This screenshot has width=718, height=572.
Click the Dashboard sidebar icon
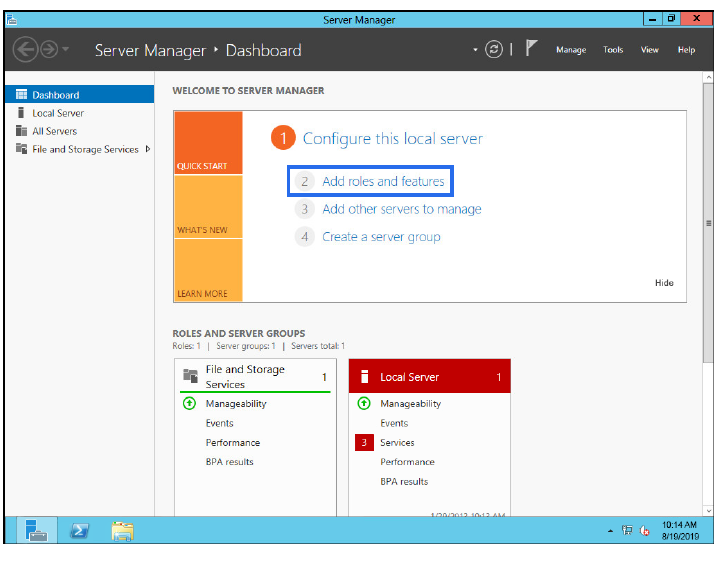click(x=21, y=94)
